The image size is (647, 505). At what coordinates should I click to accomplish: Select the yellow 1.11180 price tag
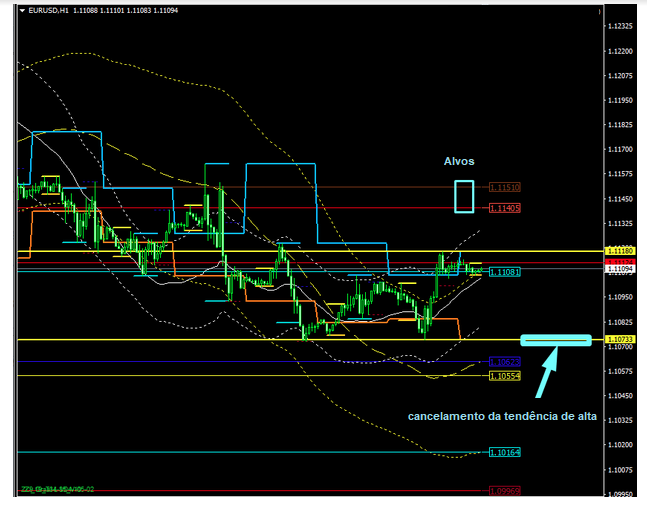click(x=620, y=251)
